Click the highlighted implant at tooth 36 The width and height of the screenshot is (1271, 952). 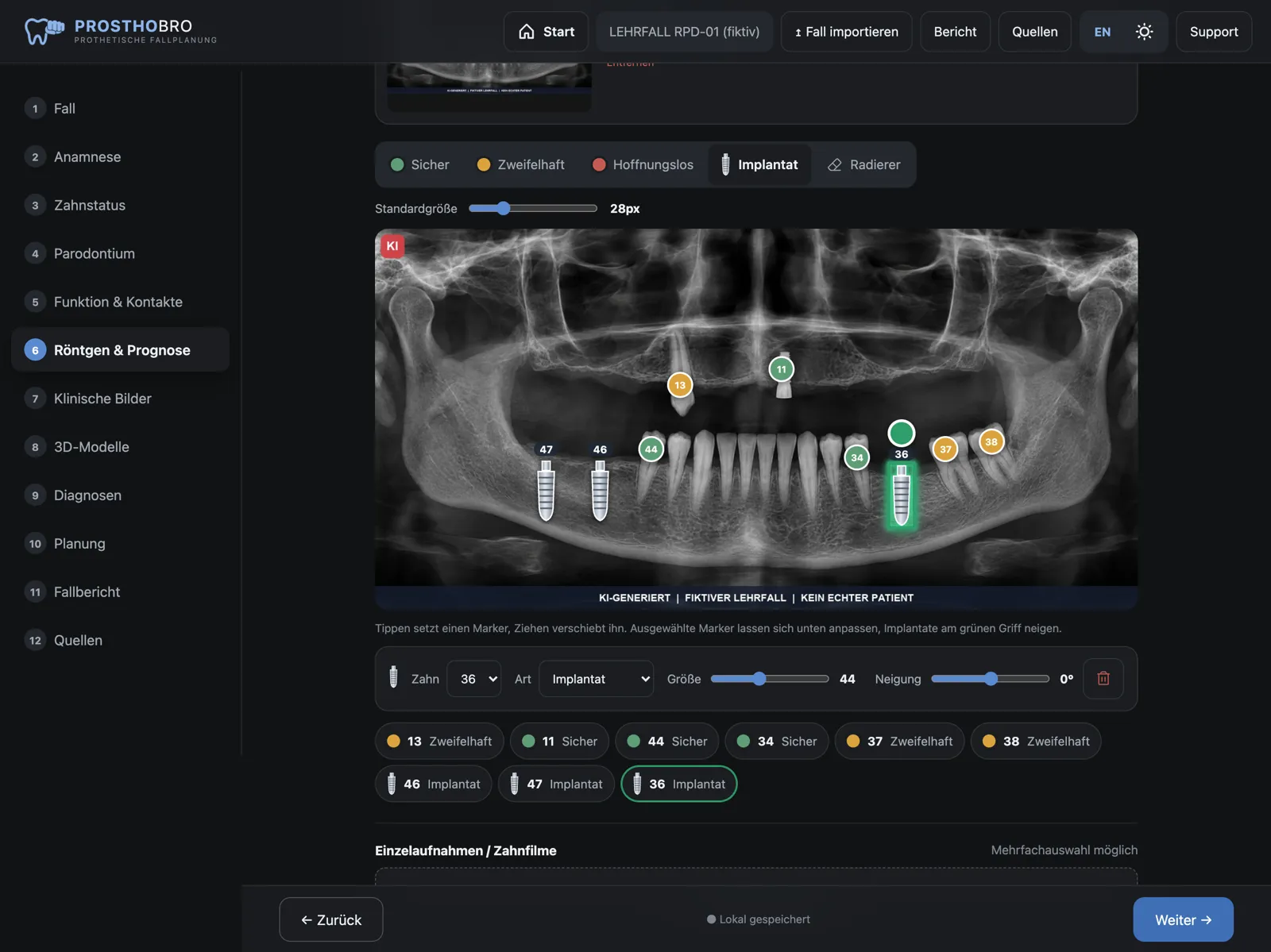click(x=902, y=495)
